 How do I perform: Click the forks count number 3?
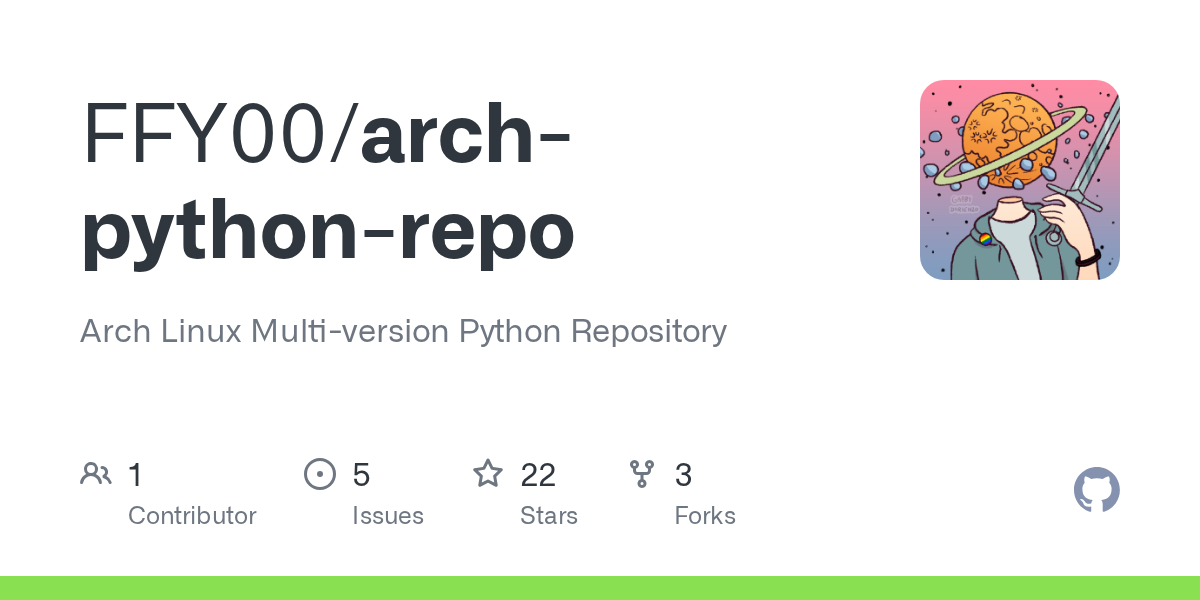click(684, 475)
